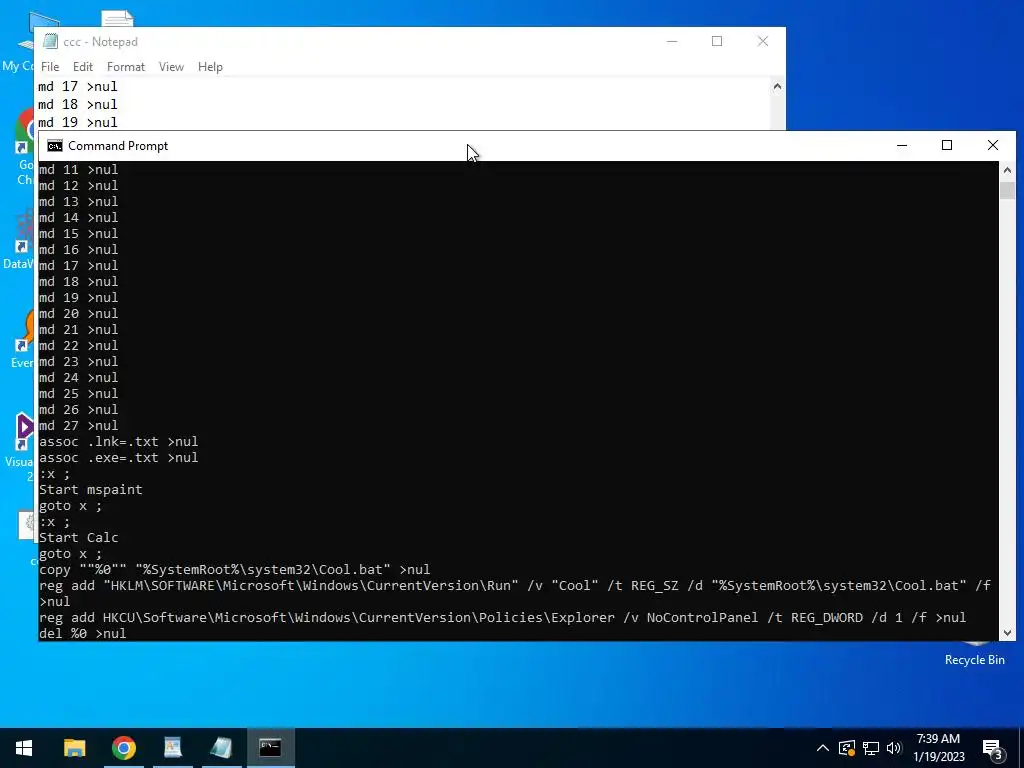Click the Notepad document icon in title bar
This screenshot has height=768, width=1024.
(50, 41)
